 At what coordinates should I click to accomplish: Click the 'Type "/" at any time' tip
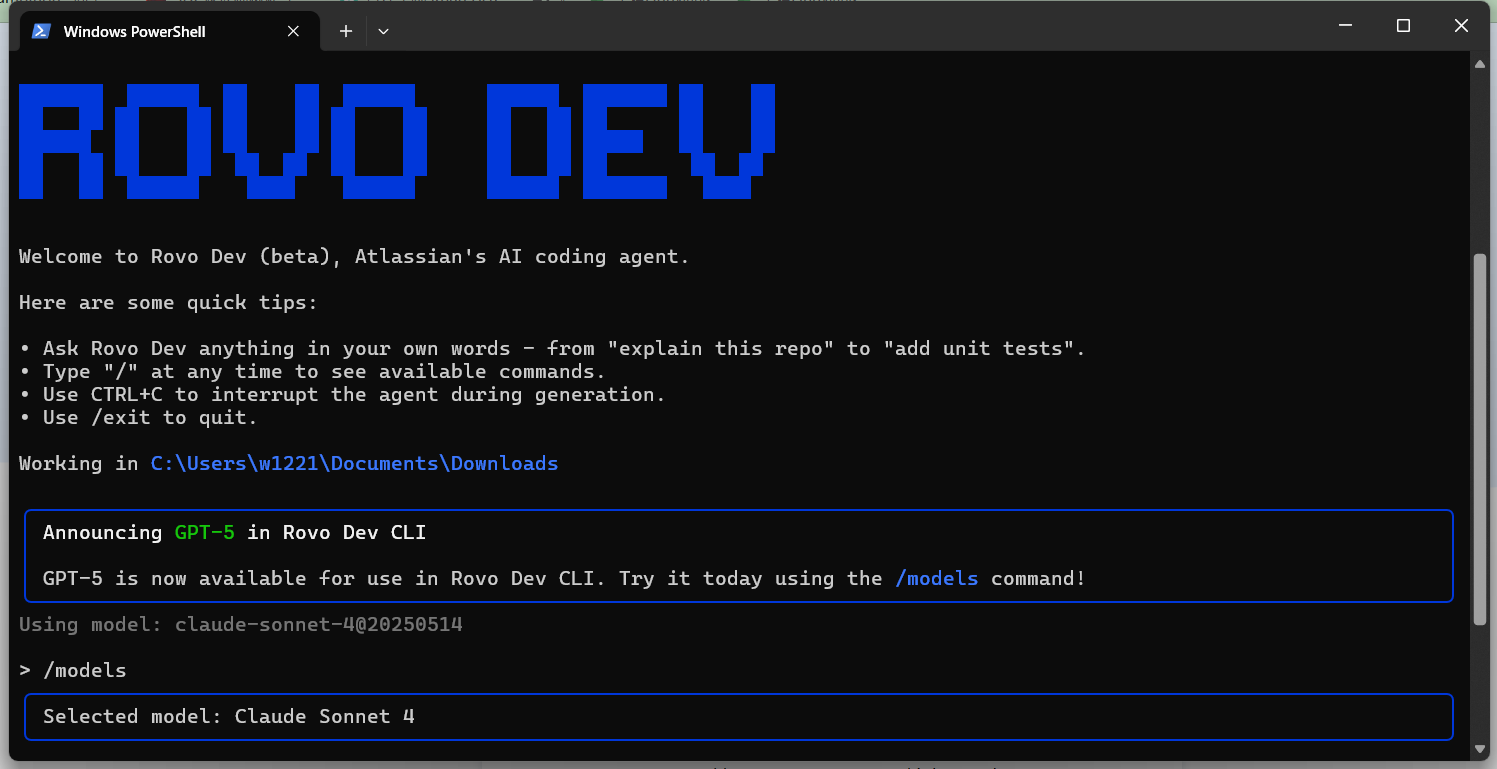[313, 371]
